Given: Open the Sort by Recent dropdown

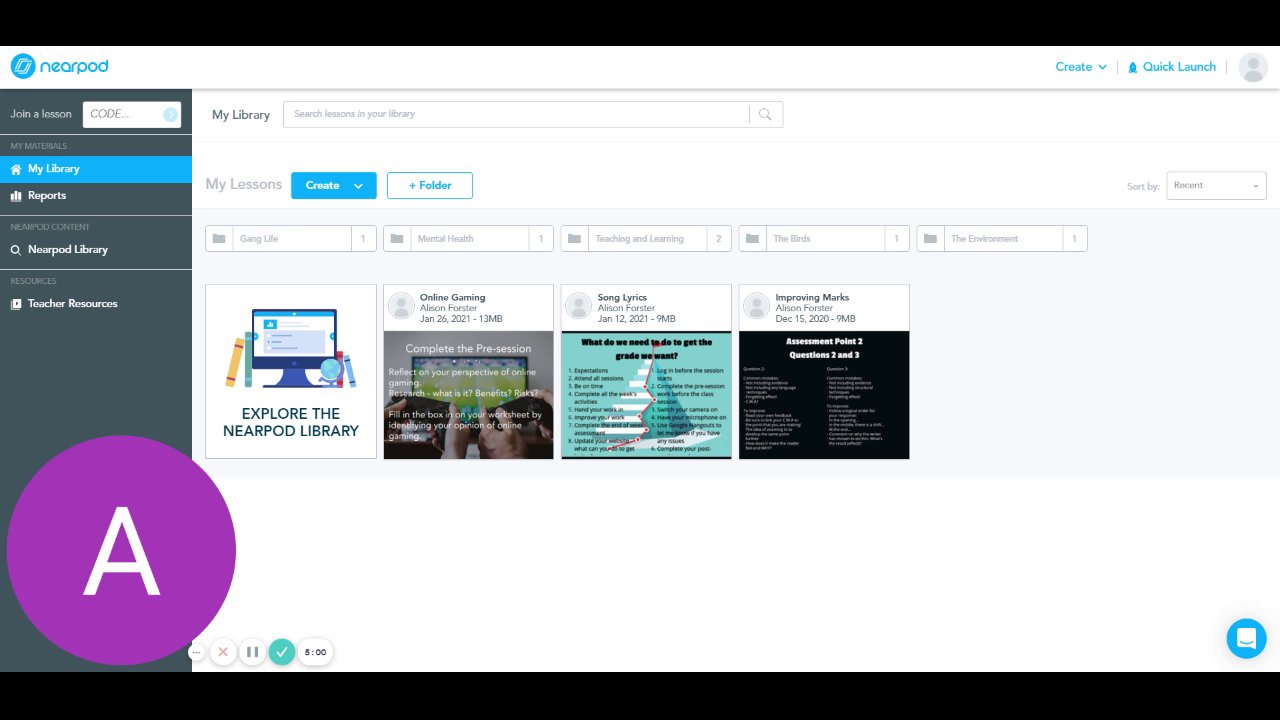Looking at the screenshot, I should (x=1216, y=185).
